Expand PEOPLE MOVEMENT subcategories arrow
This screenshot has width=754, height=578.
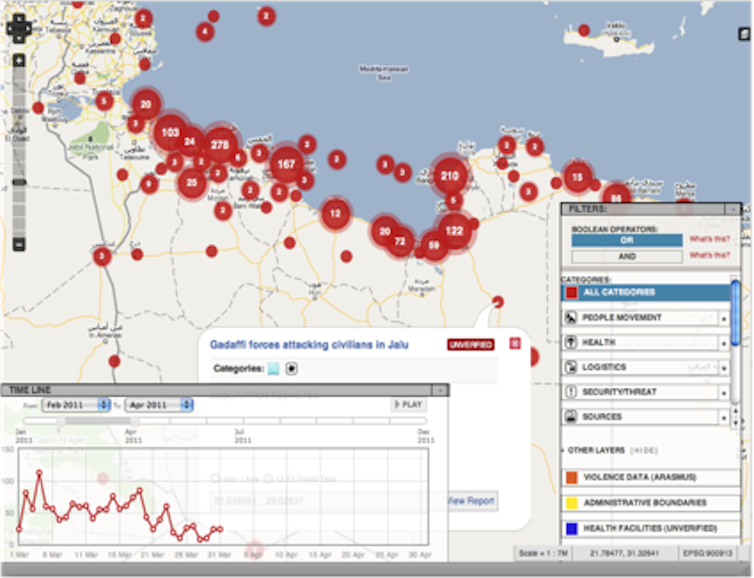(724, 318)
